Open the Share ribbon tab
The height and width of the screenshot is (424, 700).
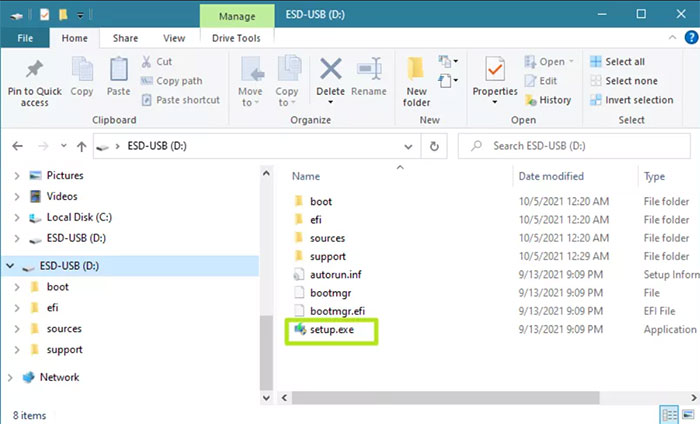click(125, 38)
